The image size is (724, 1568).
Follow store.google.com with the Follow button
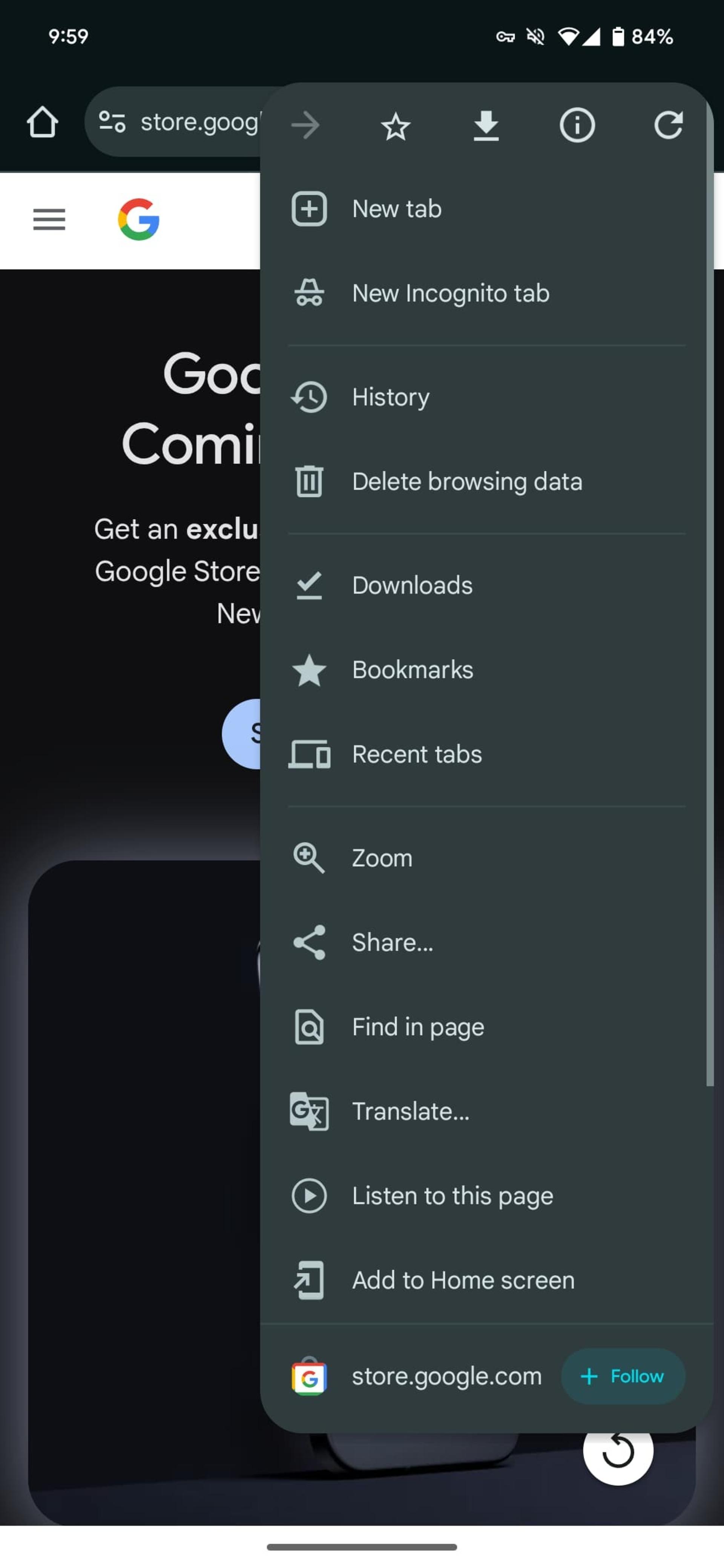tap(622, 1376)
